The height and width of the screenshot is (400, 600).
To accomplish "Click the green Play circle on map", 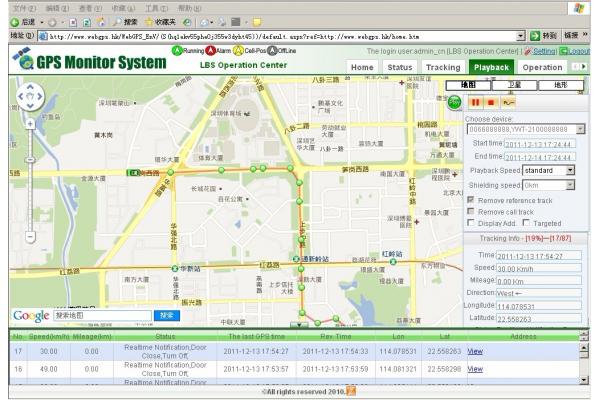I will [454, 102].
